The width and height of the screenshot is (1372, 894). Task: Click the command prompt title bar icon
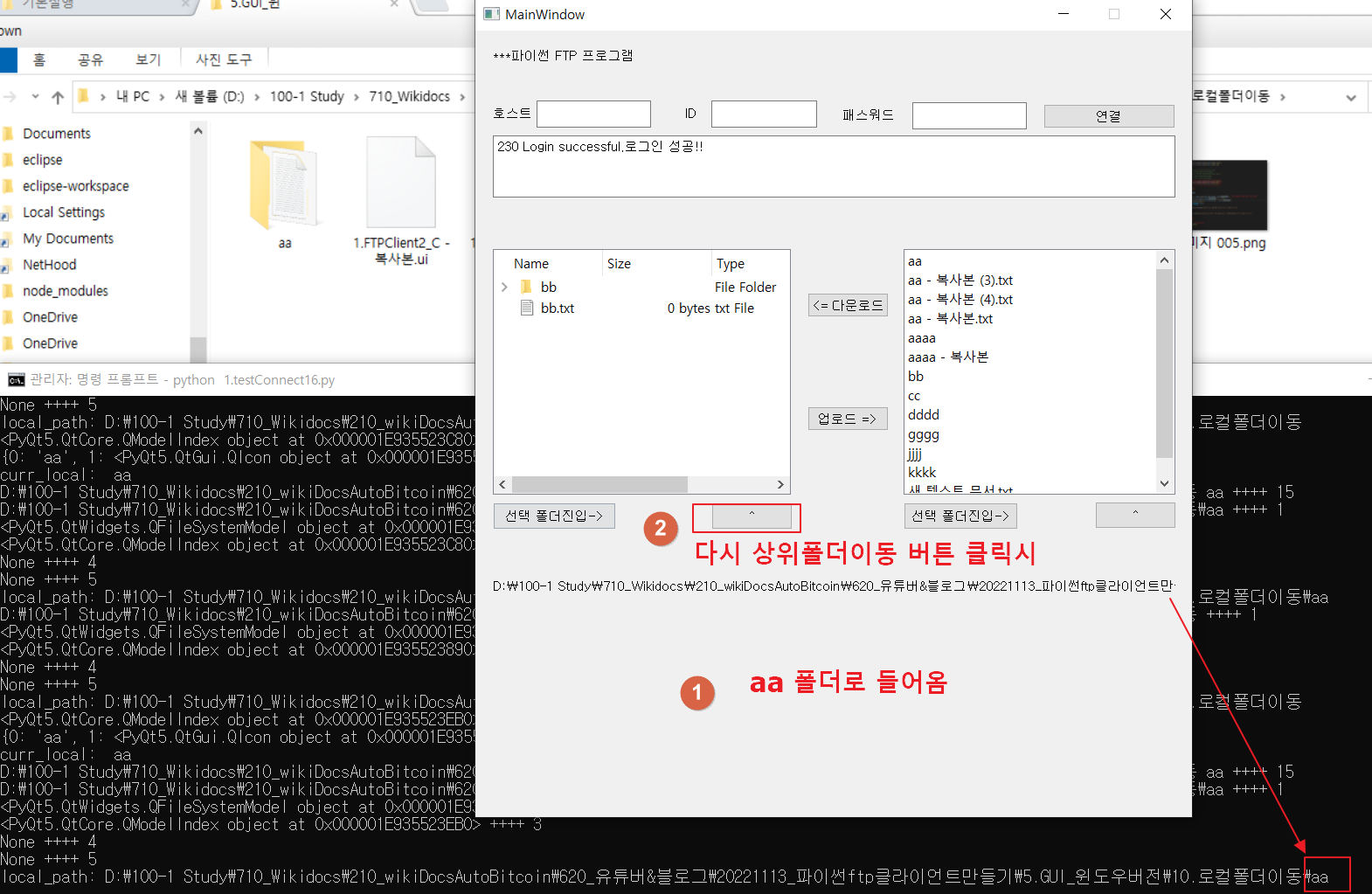click(17, 379)
